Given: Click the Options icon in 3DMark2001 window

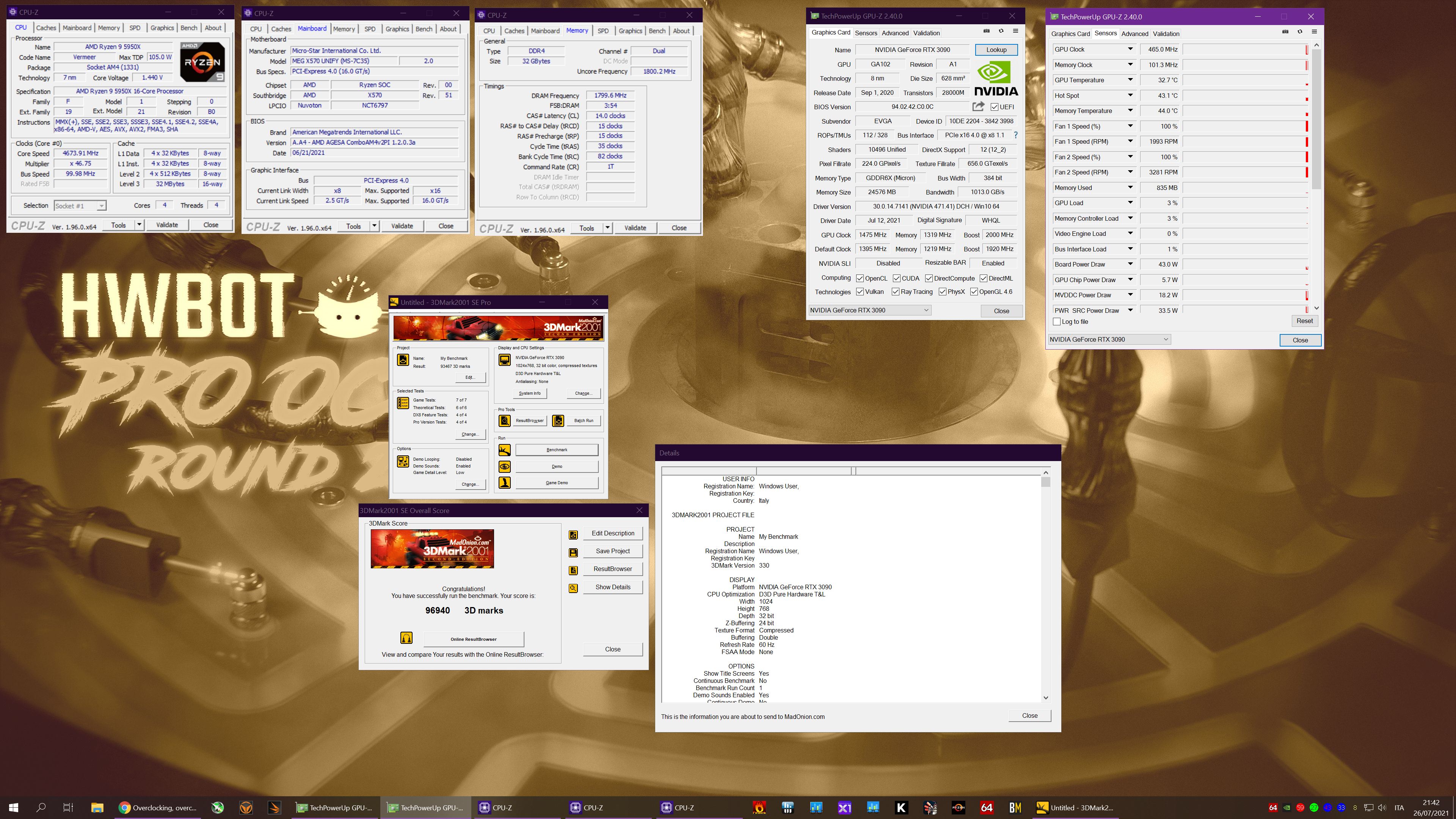Looking at the screenshot, I should 403,461.
